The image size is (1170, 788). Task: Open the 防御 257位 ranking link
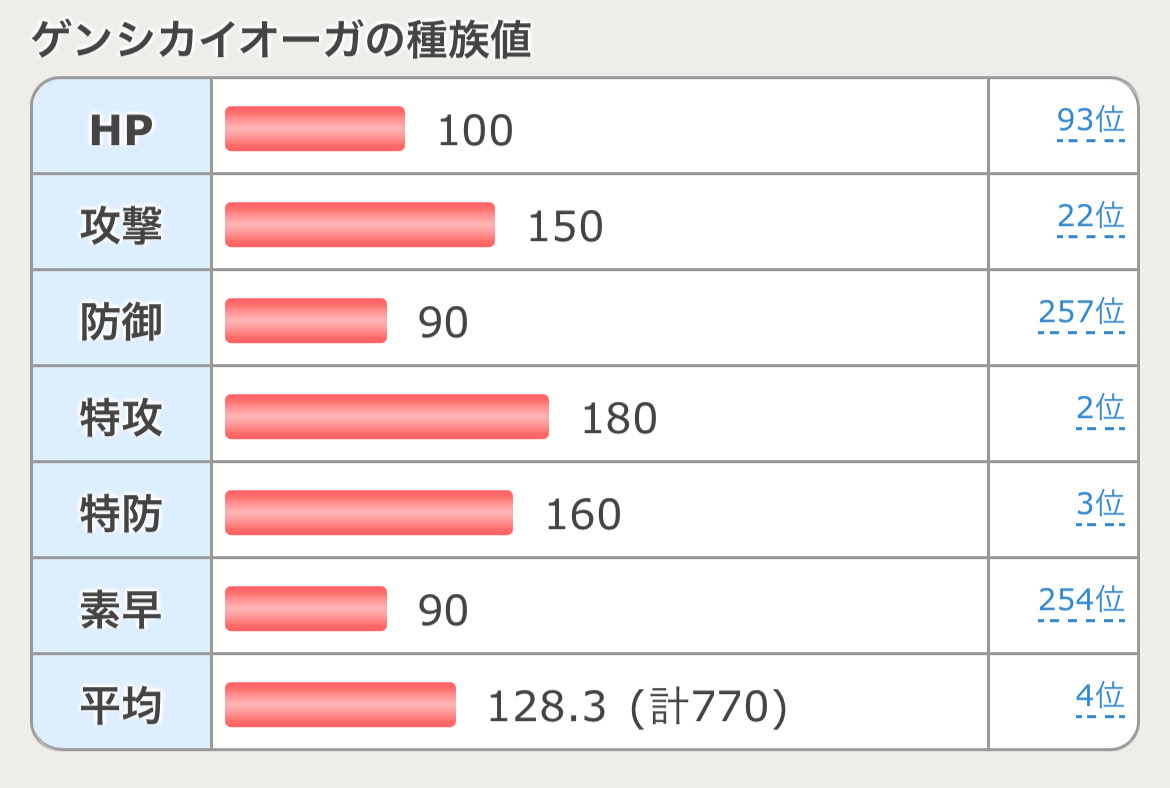coord(1081,313)
